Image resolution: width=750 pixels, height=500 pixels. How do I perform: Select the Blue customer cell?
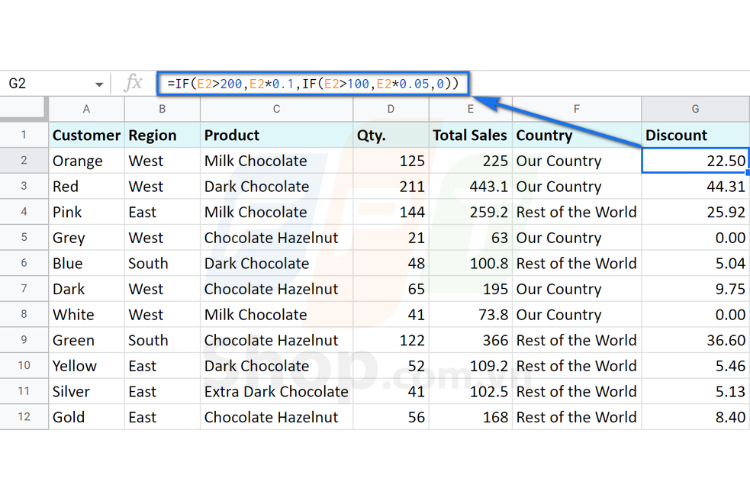click(x=87, y=263)
